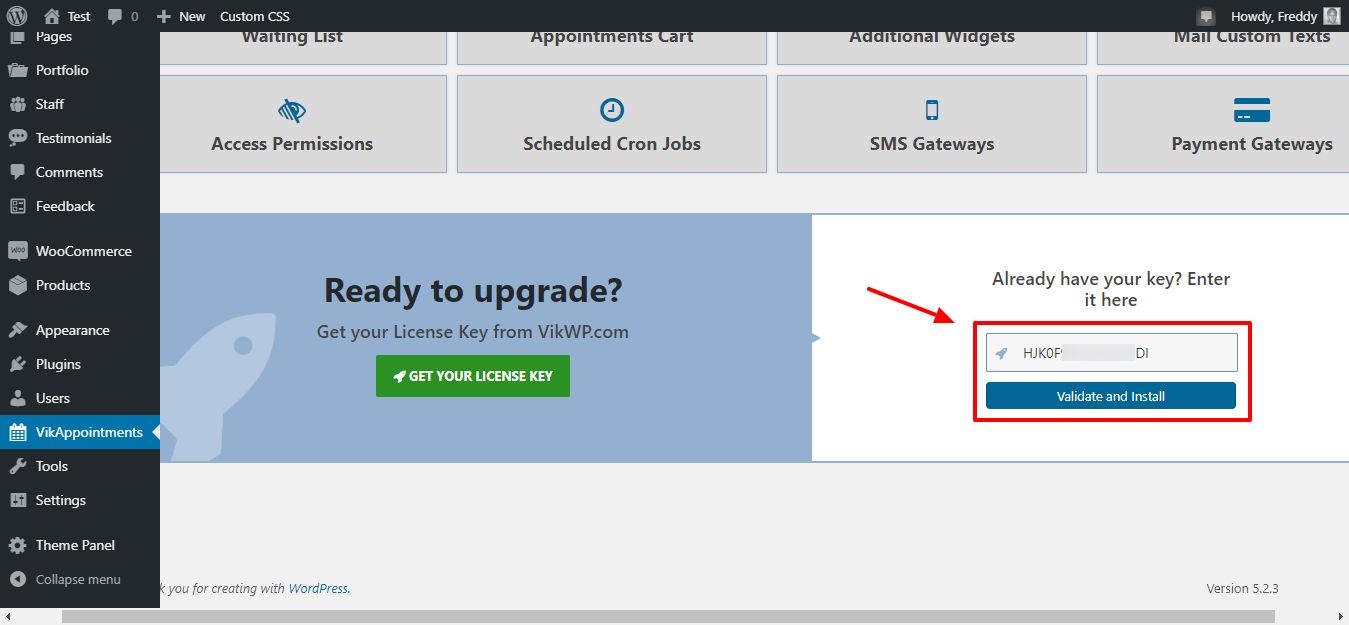Viewport: 1349px width, 625px height.
Task: Click the SMS Gateways phone icon
Action: click(x=932, y=110)
